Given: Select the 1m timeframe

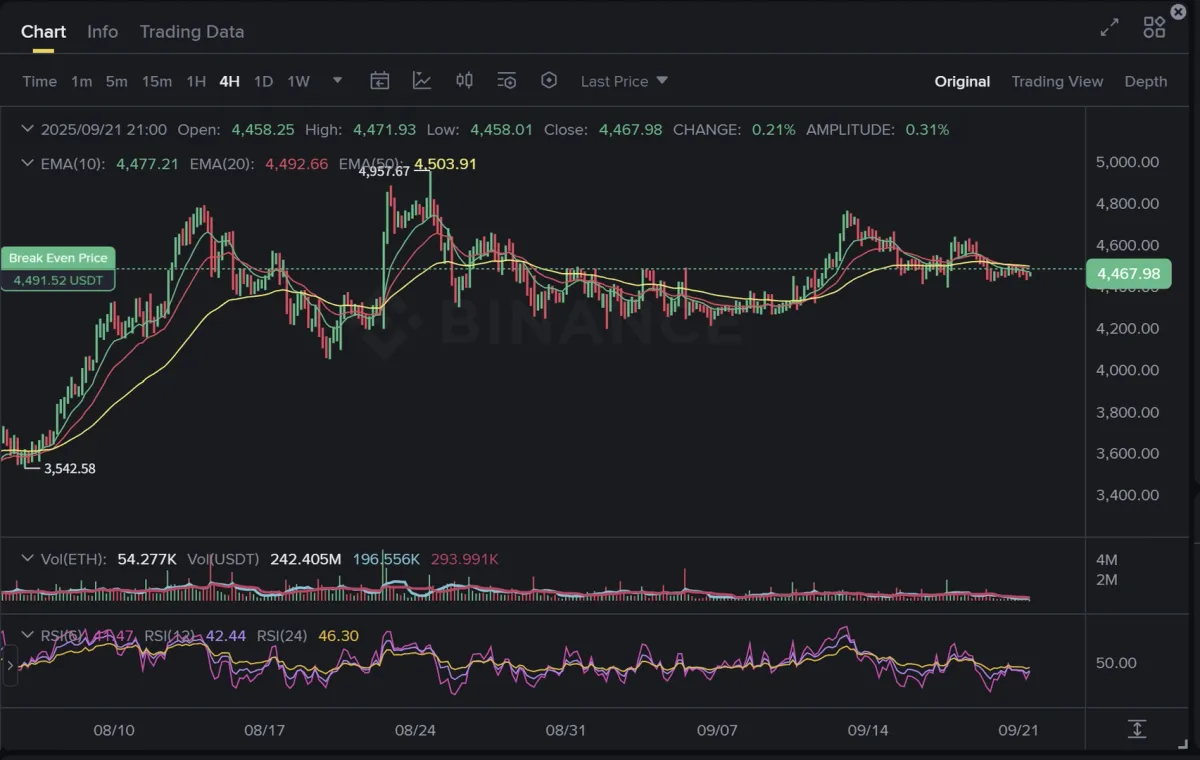Looking at the screenshot, I should (82, 81).
